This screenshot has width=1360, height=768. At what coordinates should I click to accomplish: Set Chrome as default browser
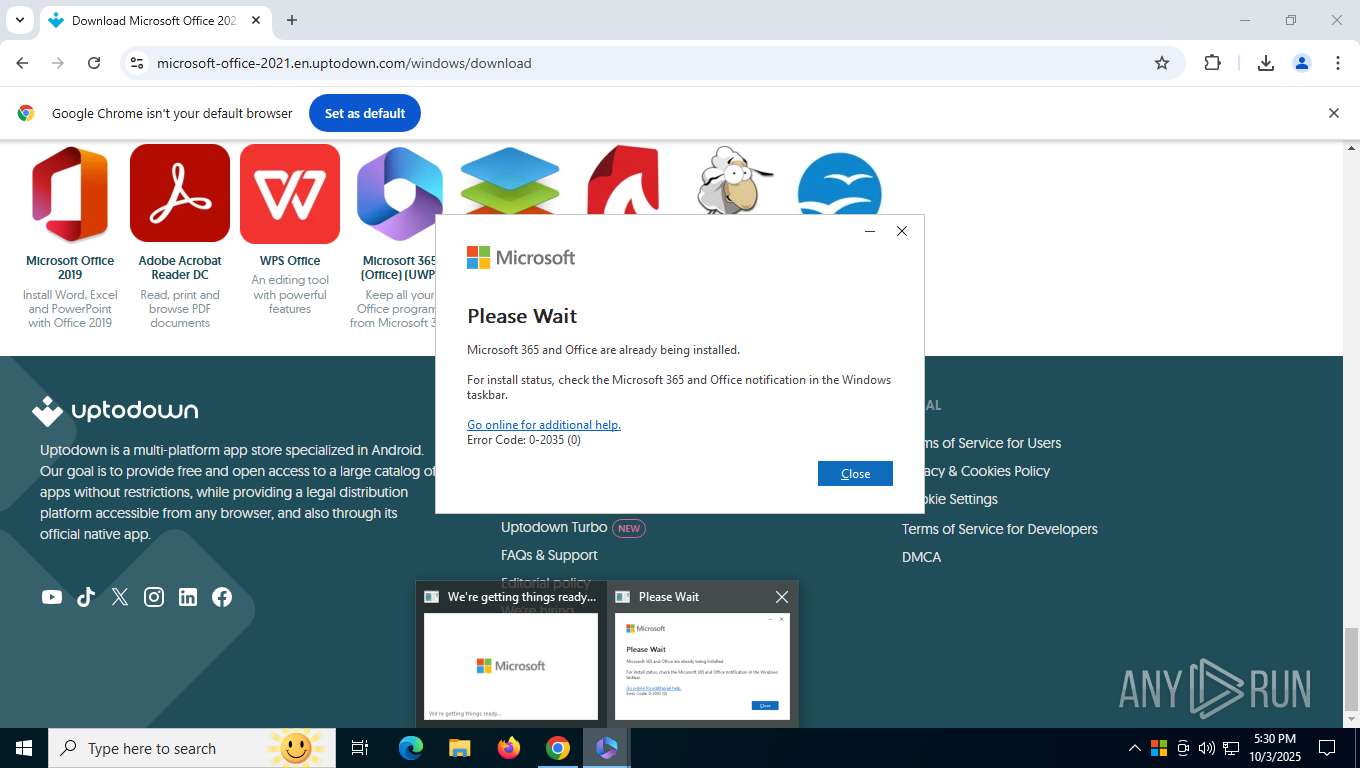(365, 113)
